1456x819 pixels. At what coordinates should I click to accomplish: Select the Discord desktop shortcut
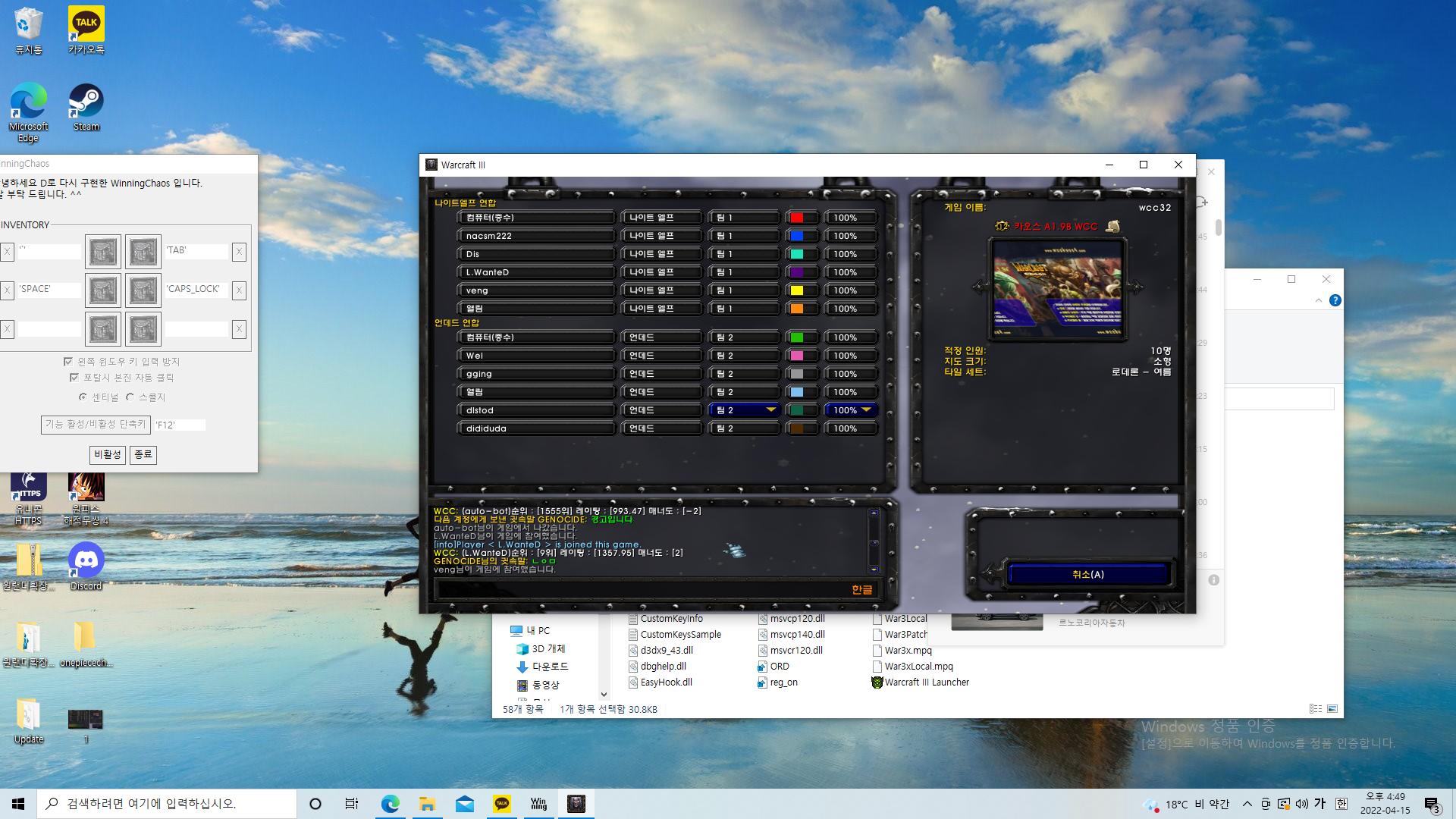pyautogui.click(x=86, y=566)
